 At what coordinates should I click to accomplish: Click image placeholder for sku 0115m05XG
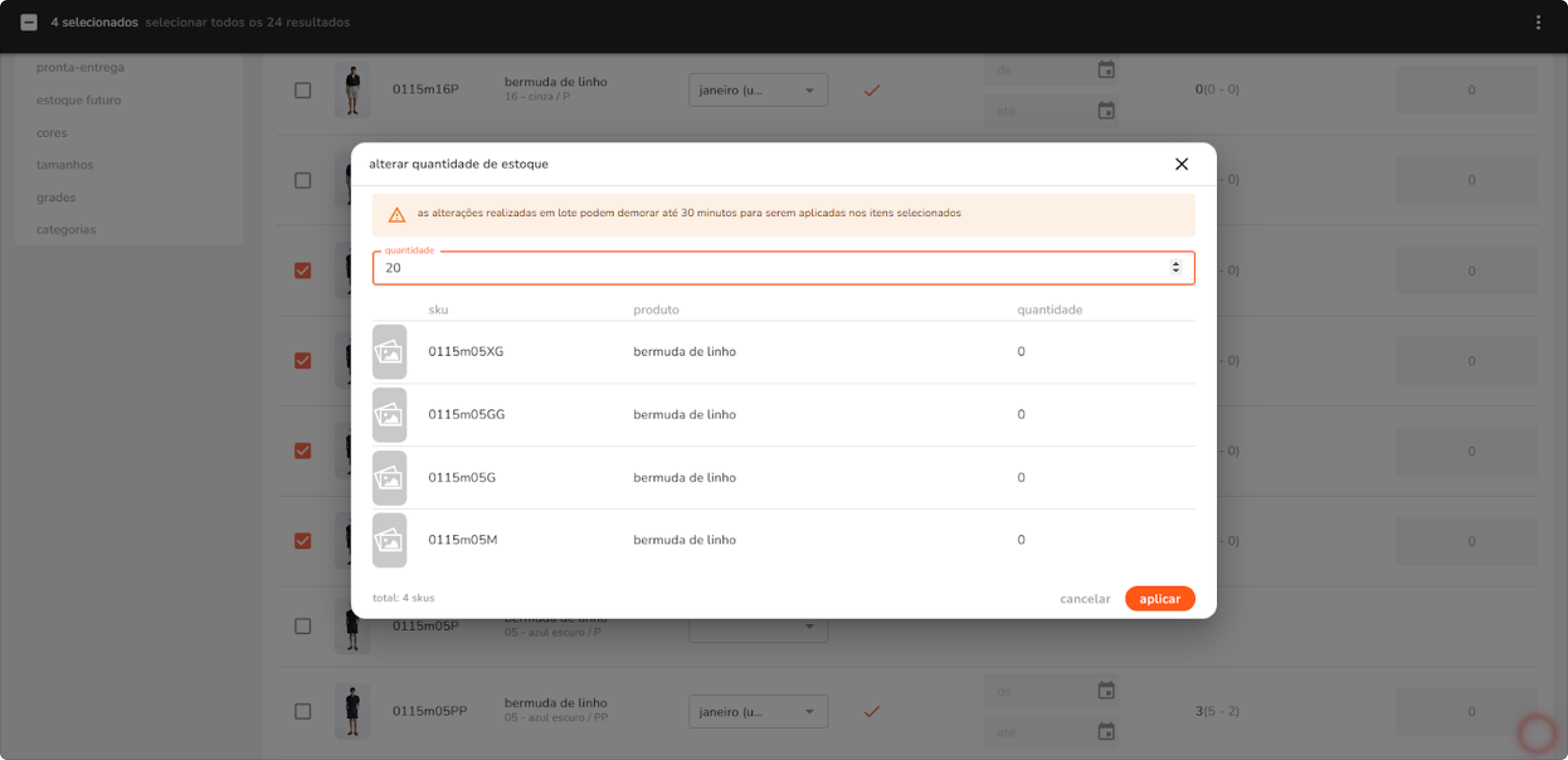point(389,352)
